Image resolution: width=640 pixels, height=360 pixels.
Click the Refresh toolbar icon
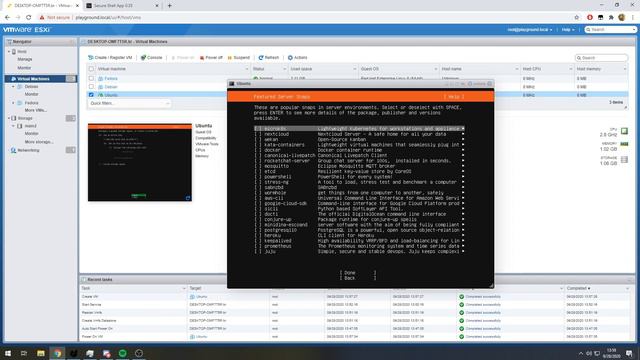click(261, 58)
